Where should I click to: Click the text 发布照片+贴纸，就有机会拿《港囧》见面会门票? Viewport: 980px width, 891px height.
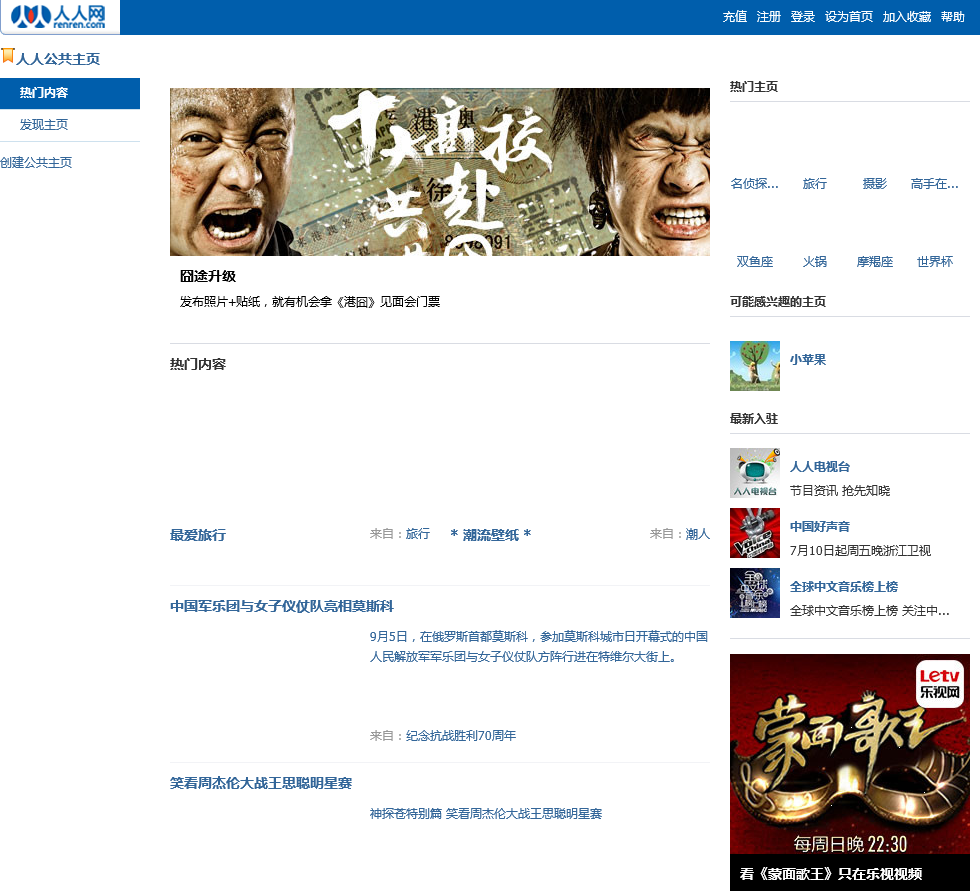(310, 302)
